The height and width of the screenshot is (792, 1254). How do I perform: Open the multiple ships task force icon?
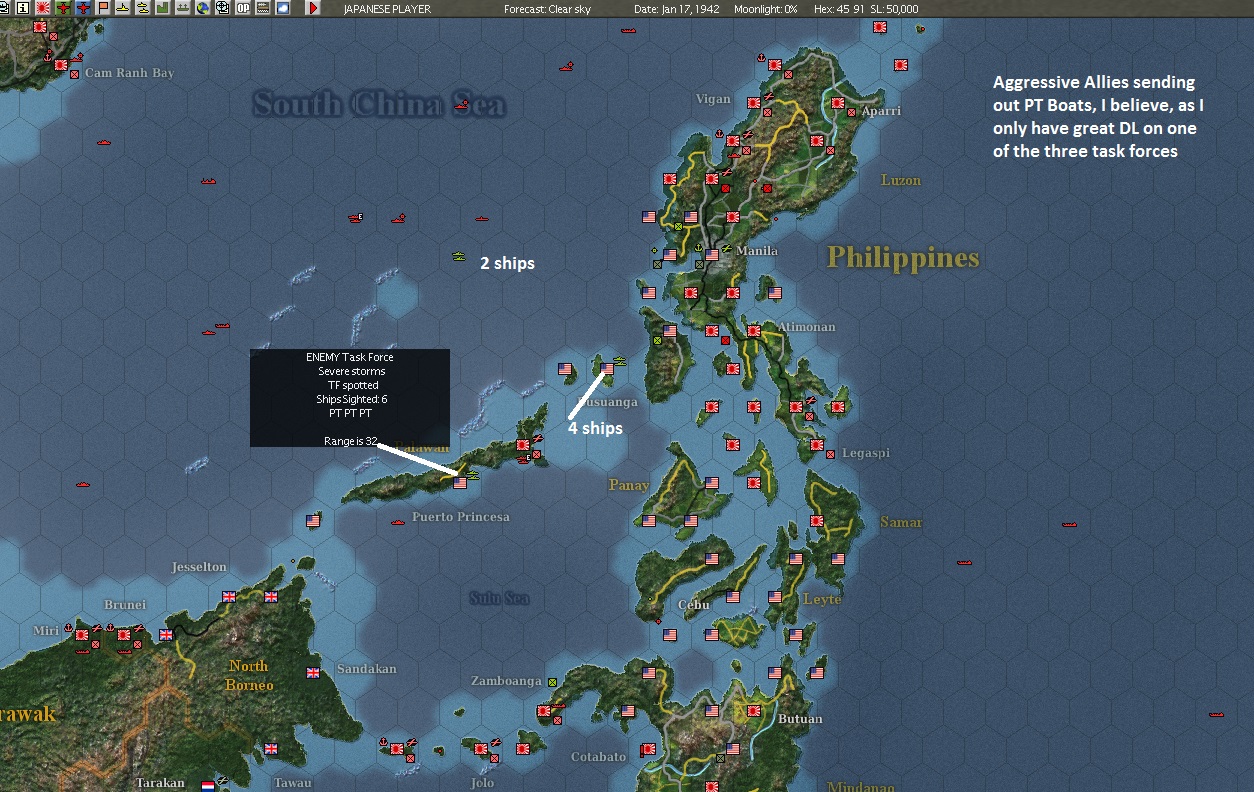(143, 8)
